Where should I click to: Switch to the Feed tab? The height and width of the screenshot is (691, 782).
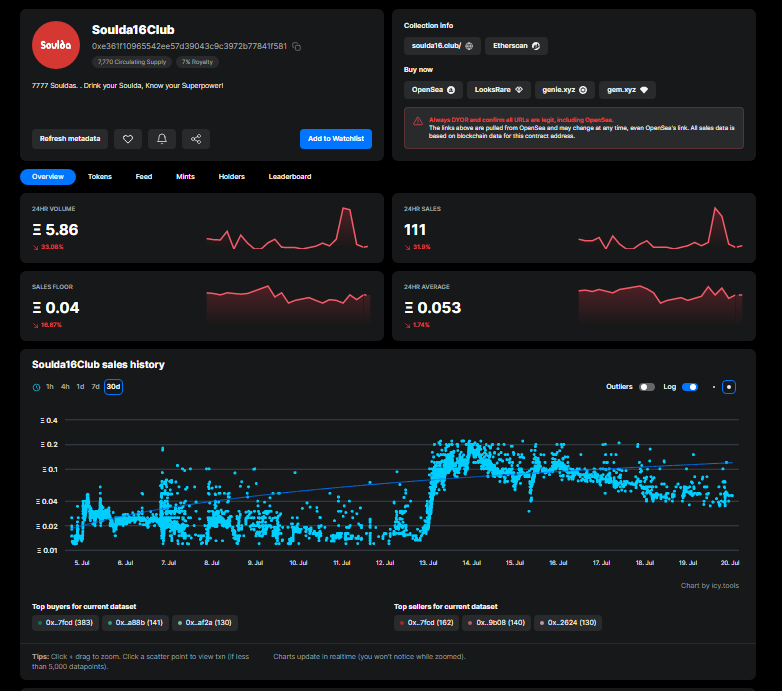[144, 176]
